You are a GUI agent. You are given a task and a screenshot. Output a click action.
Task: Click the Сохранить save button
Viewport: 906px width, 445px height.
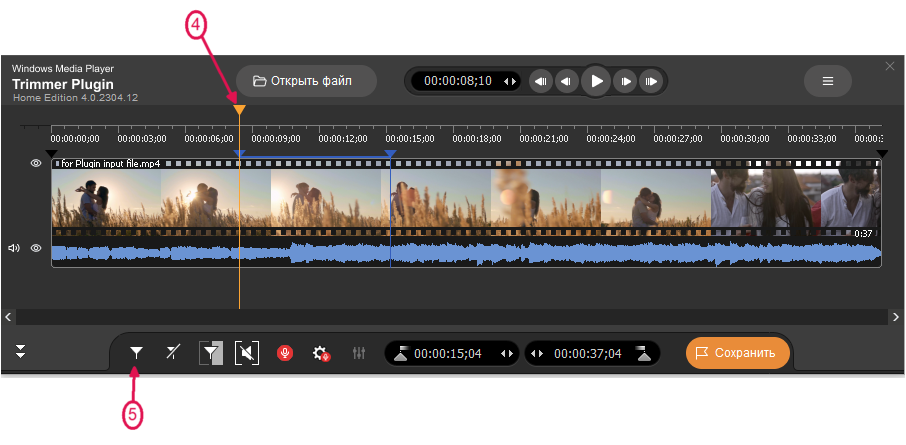tap(738, 353)
